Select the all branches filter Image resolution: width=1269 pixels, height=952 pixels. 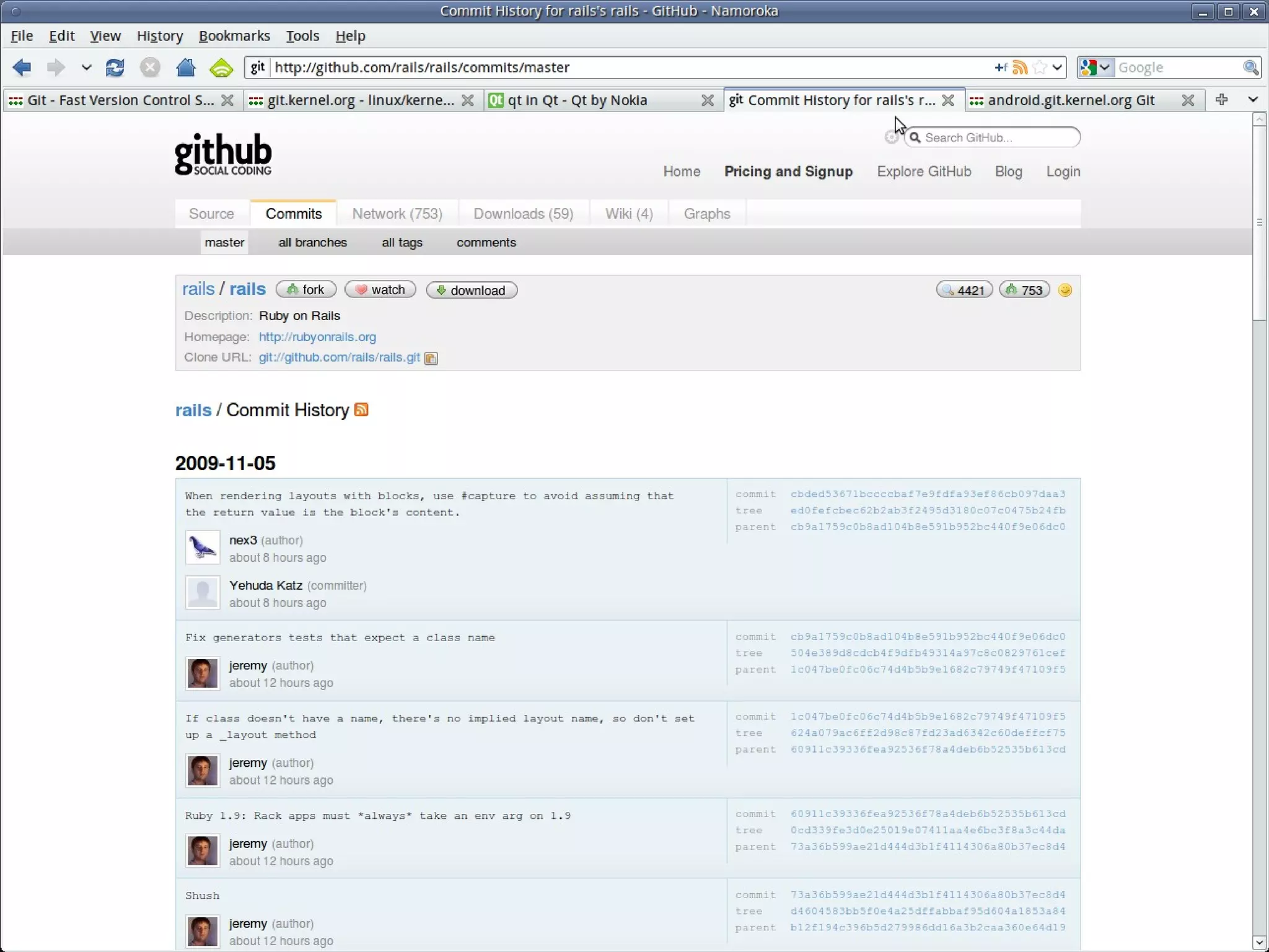click(x=312, y=242)
